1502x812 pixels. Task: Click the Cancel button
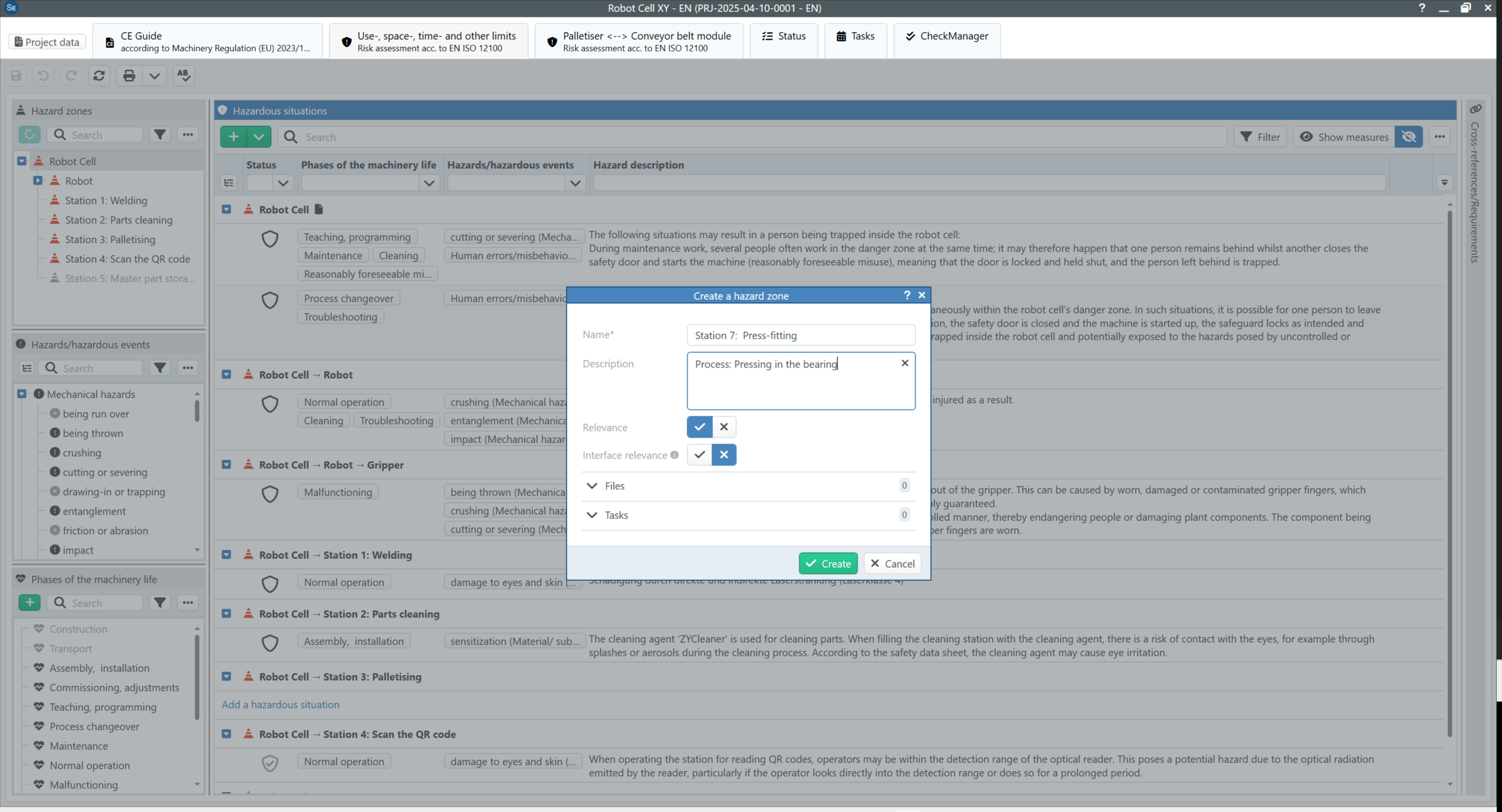tap(892, 564)
